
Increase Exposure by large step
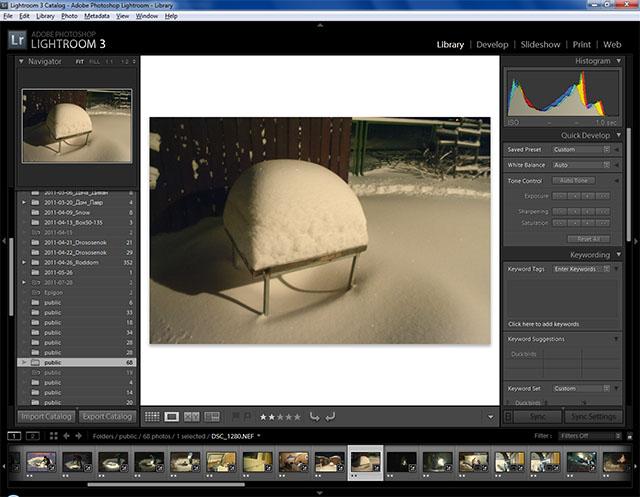602,196
